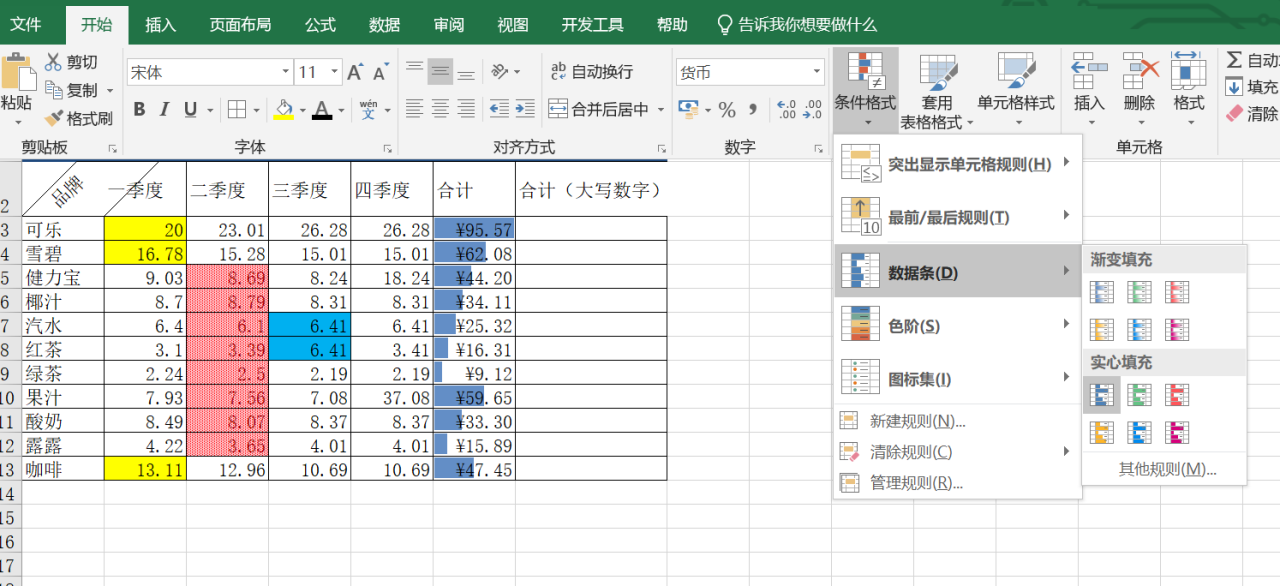
Task: Open the 色阶(S) submenu
Action: tap(958, 326)
